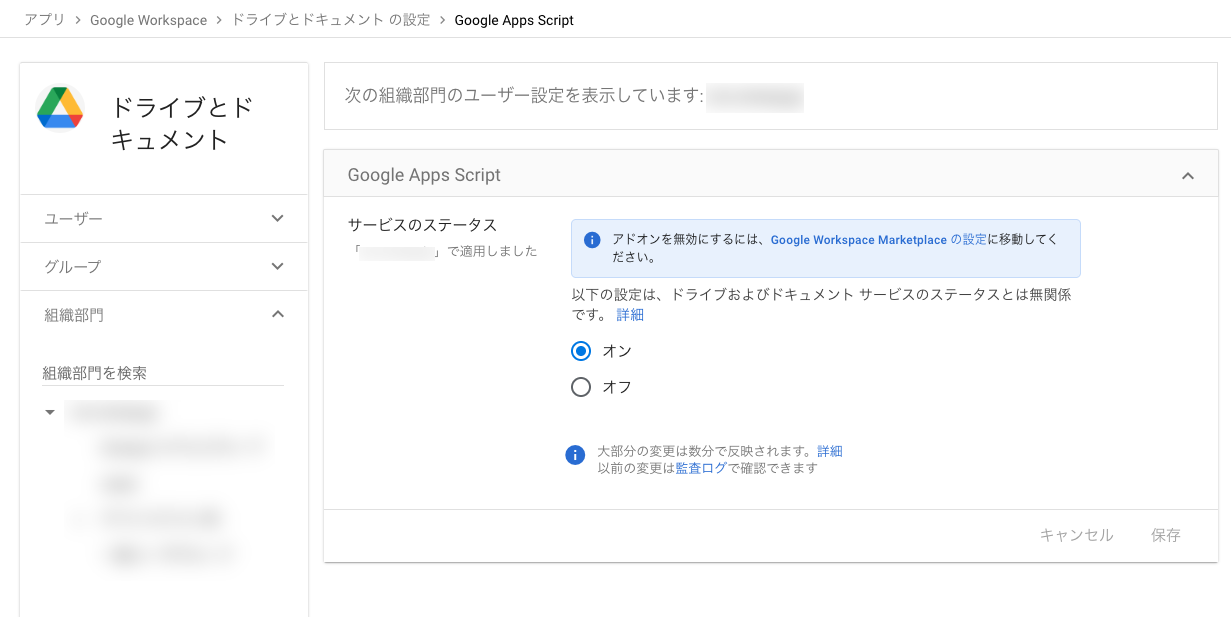Click the 保存 button
This screenshot has height=617, width=1231.
(x=1166, y=535)
